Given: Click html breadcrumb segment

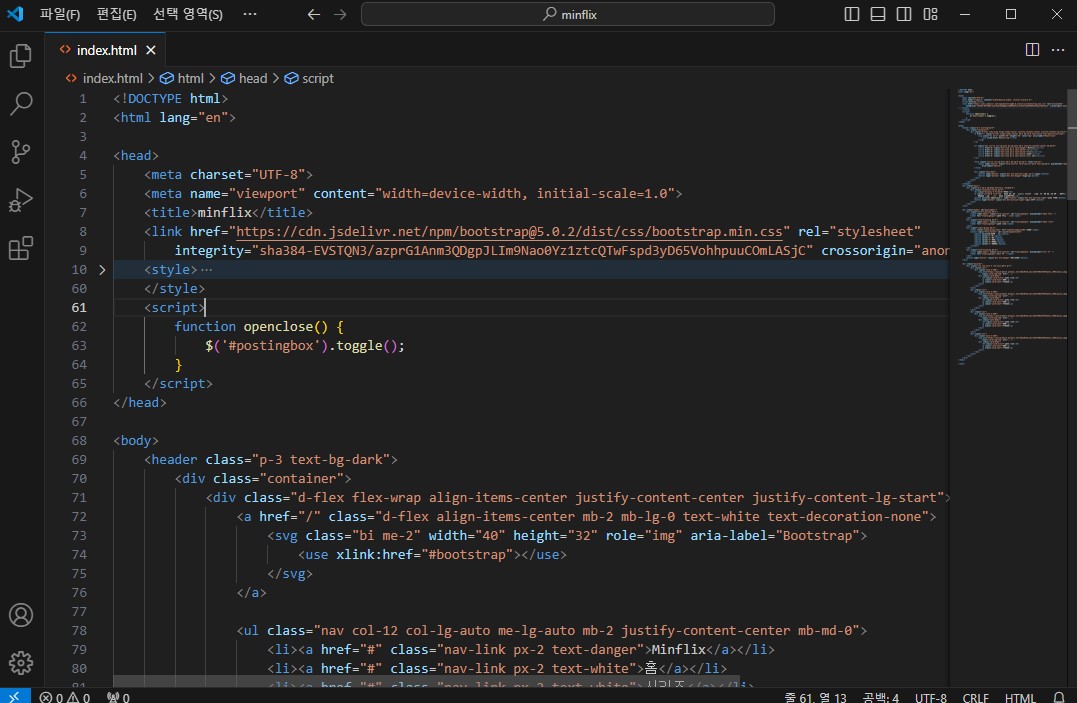Looking at the screenshot, I should [x=190, y=78].
